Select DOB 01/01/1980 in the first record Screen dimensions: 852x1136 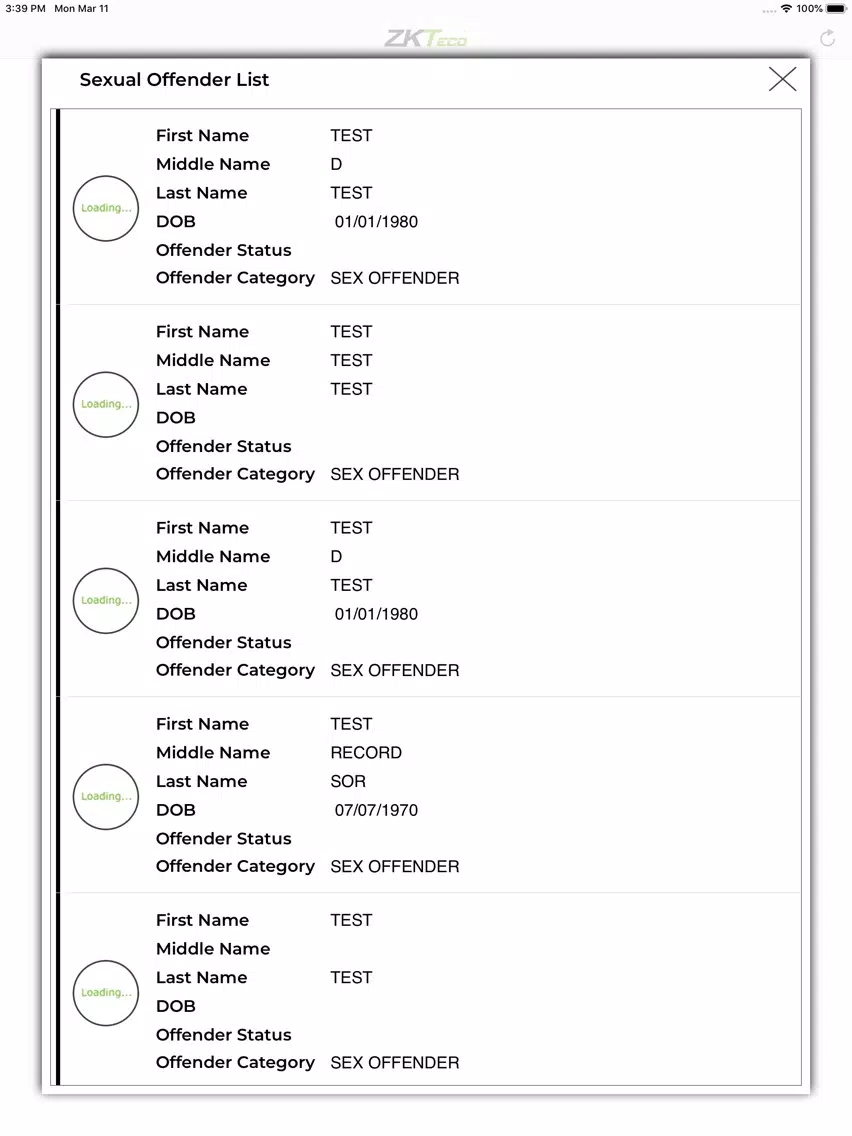pos(376,222)
